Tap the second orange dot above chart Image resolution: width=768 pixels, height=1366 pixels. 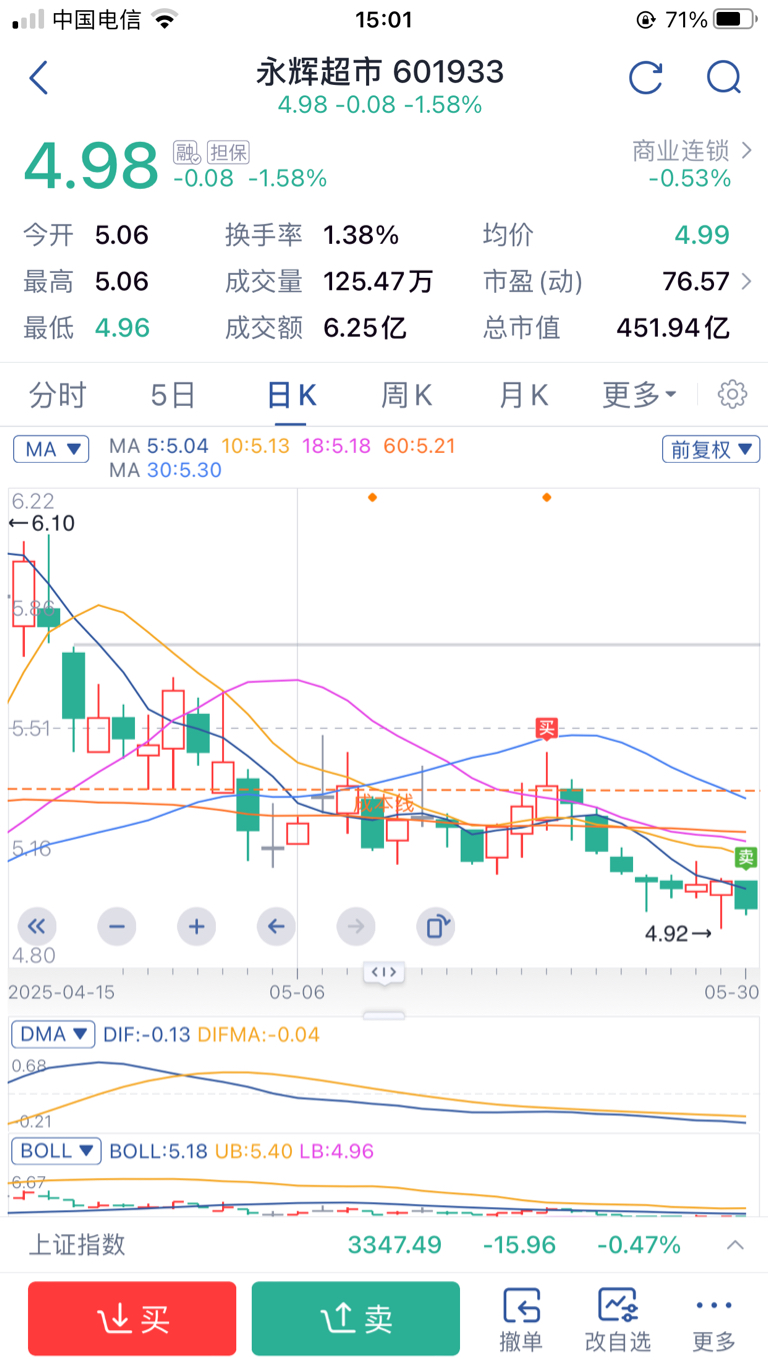[x=546, y=497]
